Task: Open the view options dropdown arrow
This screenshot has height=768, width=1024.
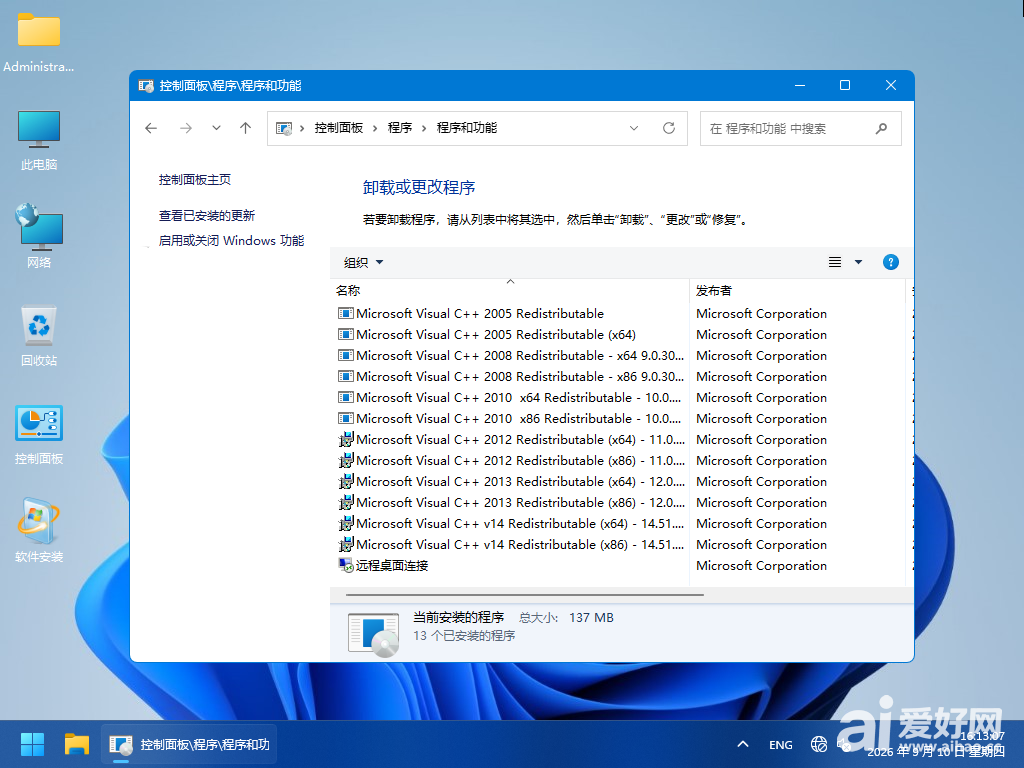Action: (859, 263)
